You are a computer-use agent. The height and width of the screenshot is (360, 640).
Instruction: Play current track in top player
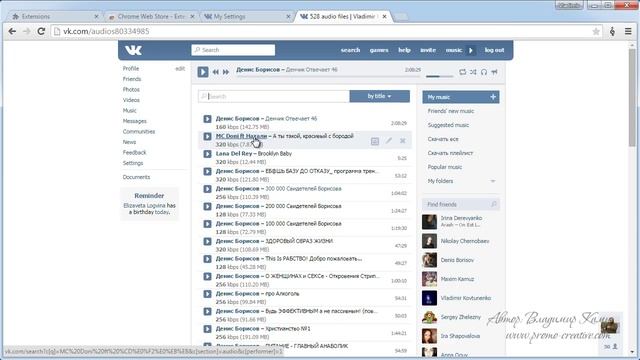pos(203,72)
